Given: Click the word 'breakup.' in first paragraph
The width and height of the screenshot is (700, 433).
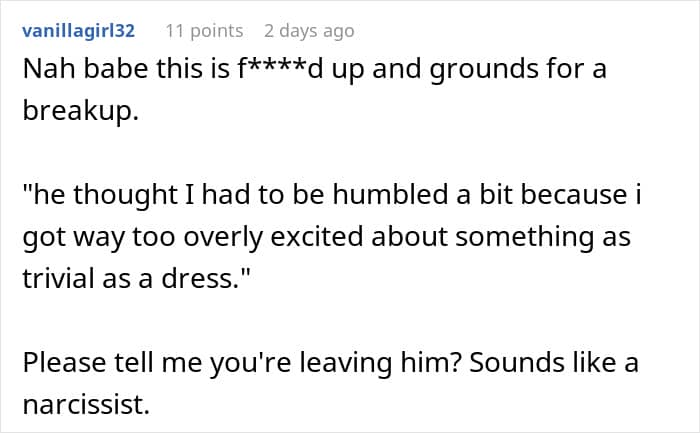Looking at the screenshot, I should (81, 110).
